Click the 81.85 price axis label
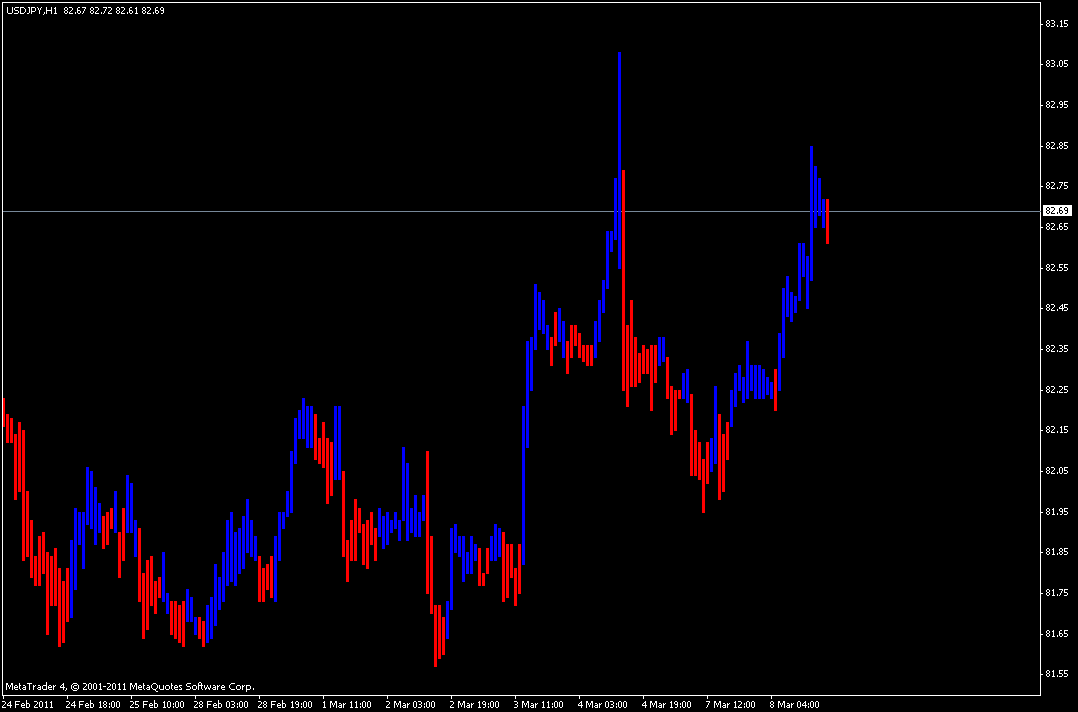 (1056, 551)
